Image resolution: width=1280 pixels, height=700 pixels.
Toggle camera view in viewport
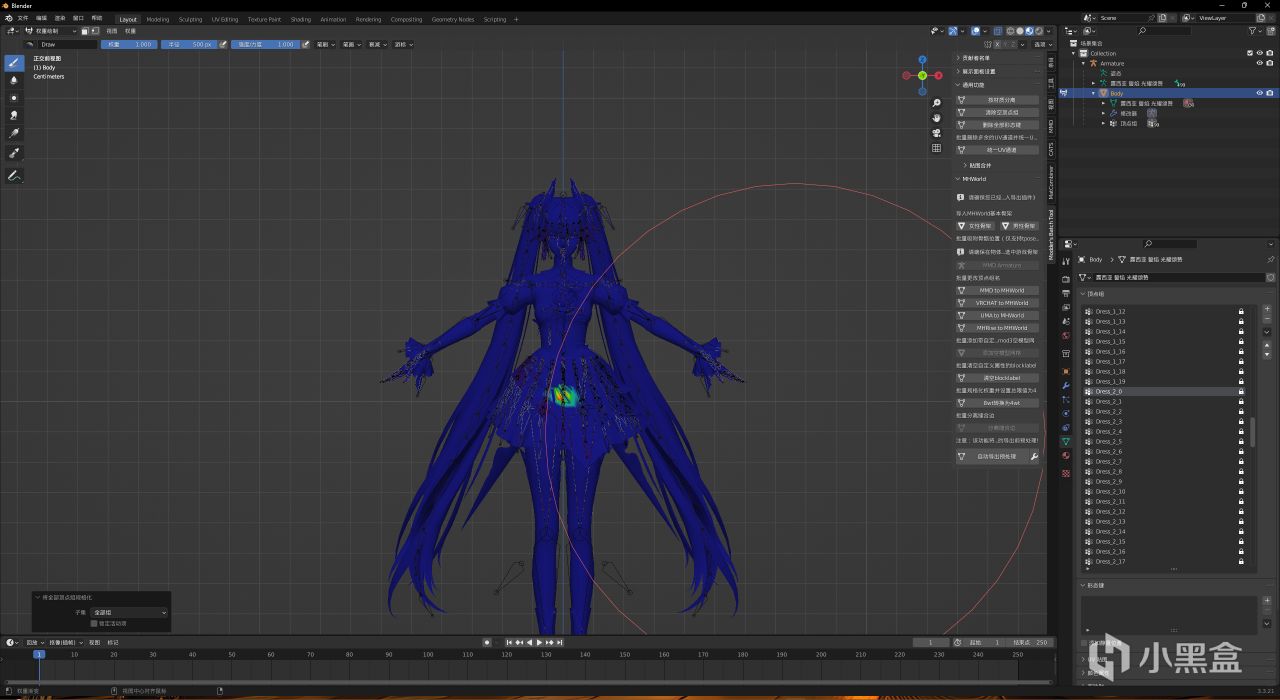coord(937,133)
